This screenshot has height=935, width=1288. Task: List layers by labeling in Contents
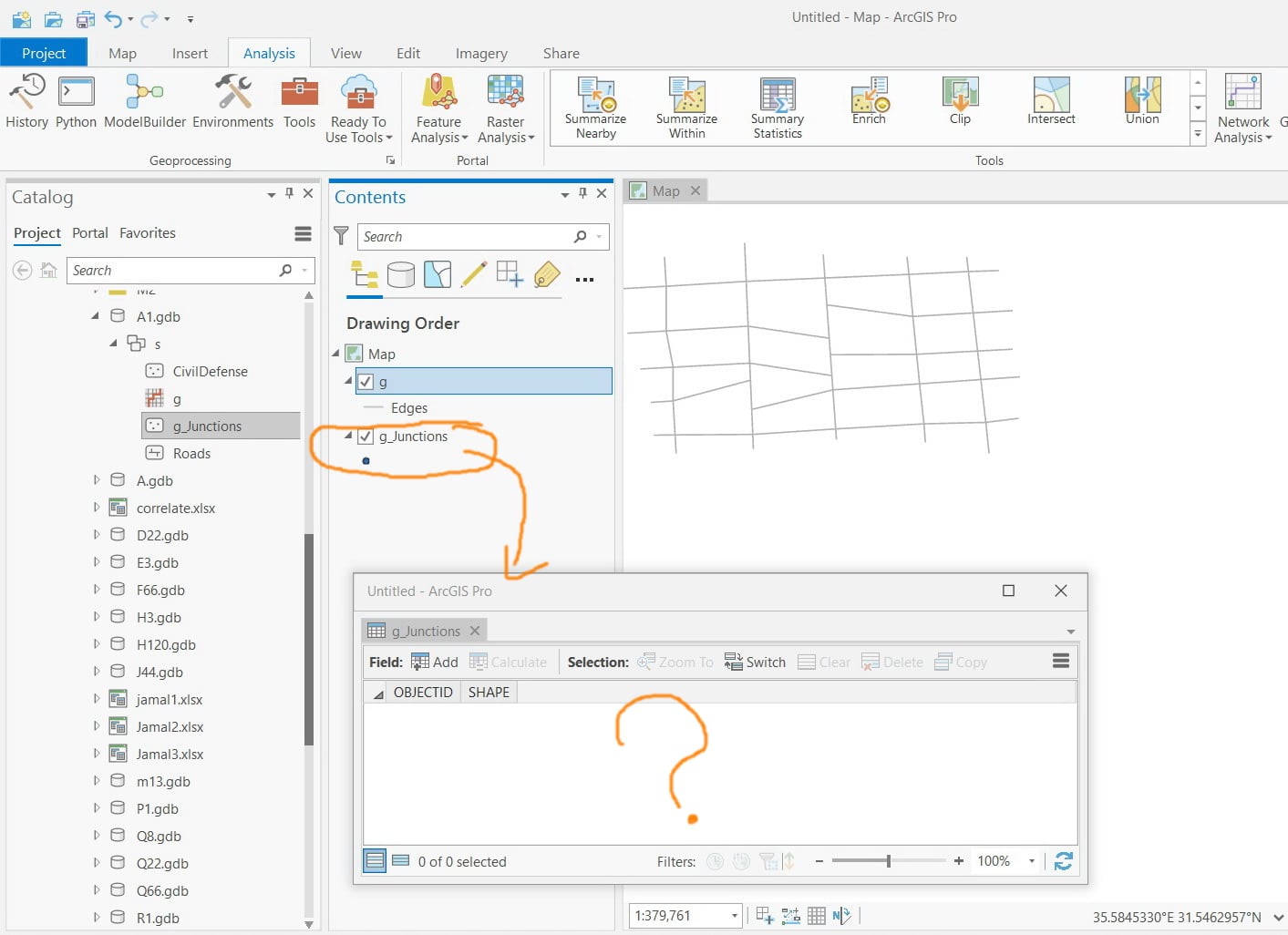click(x=547, y=274)
